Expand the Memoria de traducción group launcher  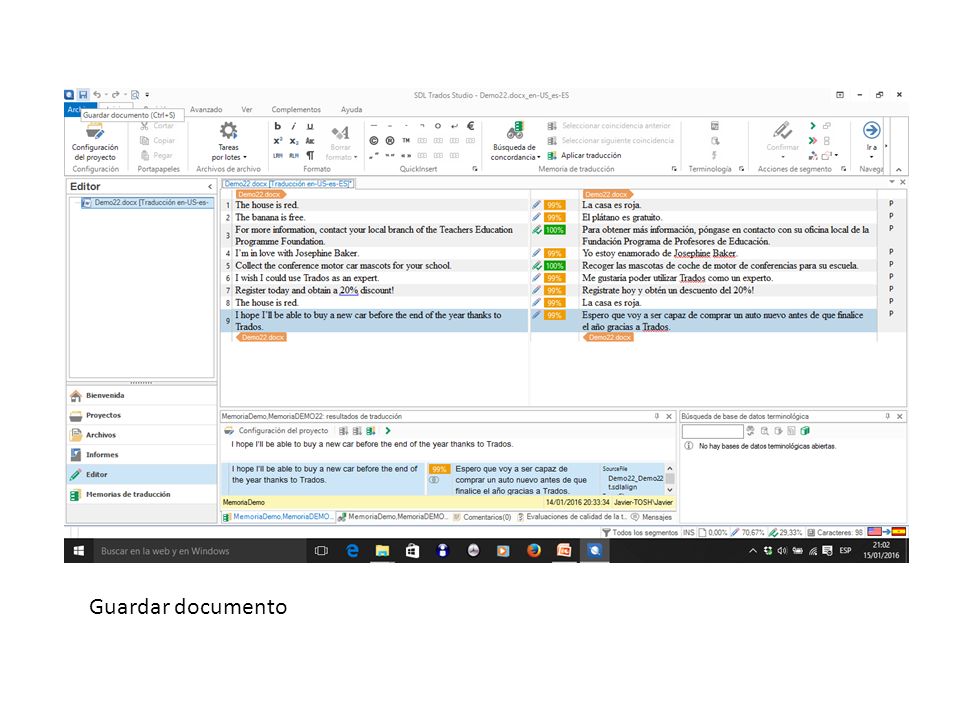[674, 169]
